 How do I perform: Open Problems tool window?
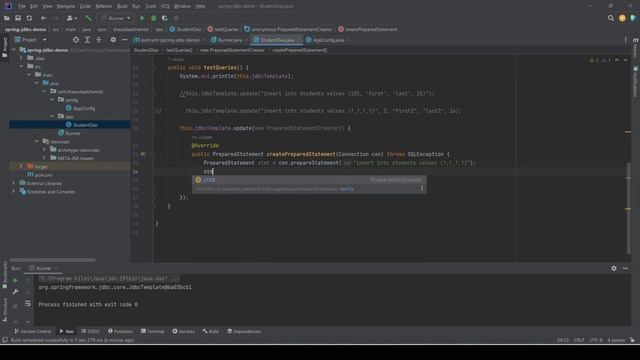[x=120, y=331]
